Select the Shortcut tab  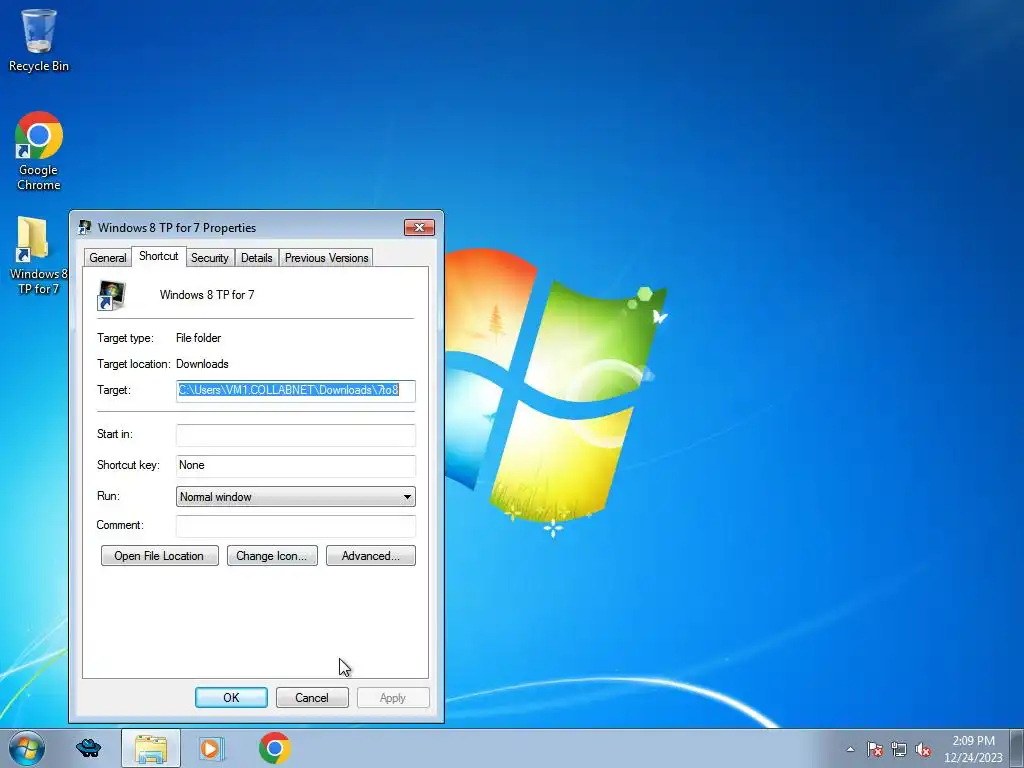pos(159,256)
